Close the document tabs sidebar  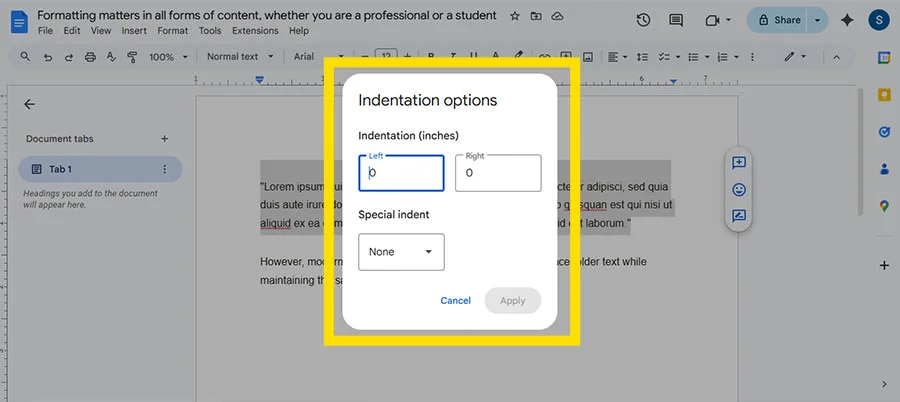click(x=29, y=104)
